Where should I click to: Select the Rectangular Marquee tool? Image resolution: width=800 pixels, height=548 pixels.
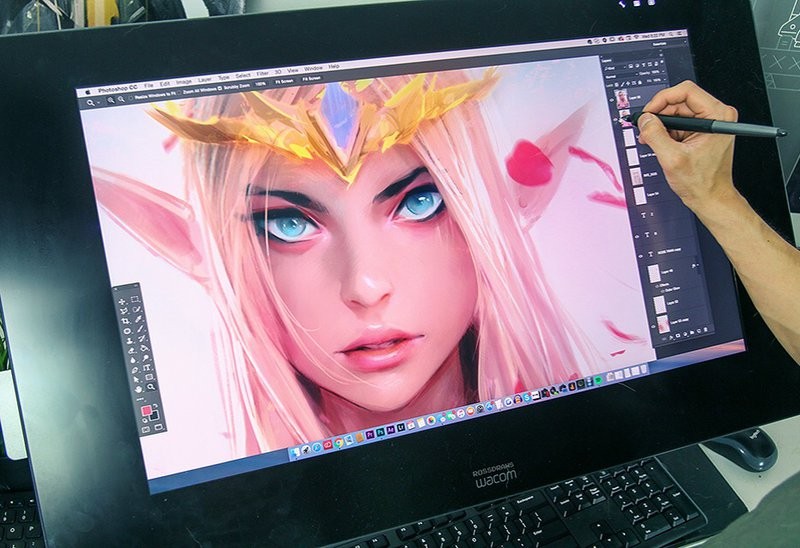(x=135, y=300)
